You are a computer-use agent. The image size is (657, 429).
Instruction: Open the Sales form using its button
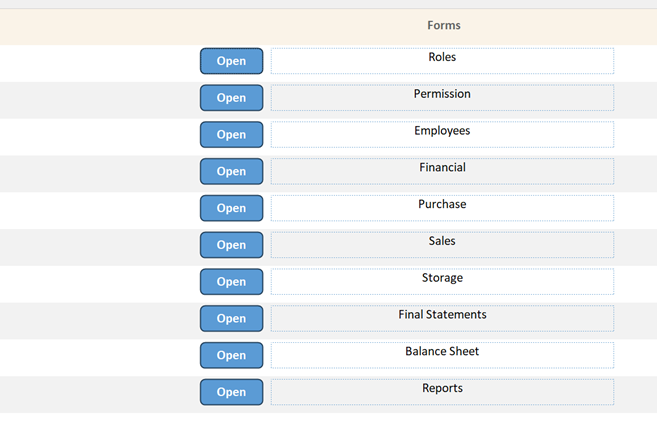[231, 245]
